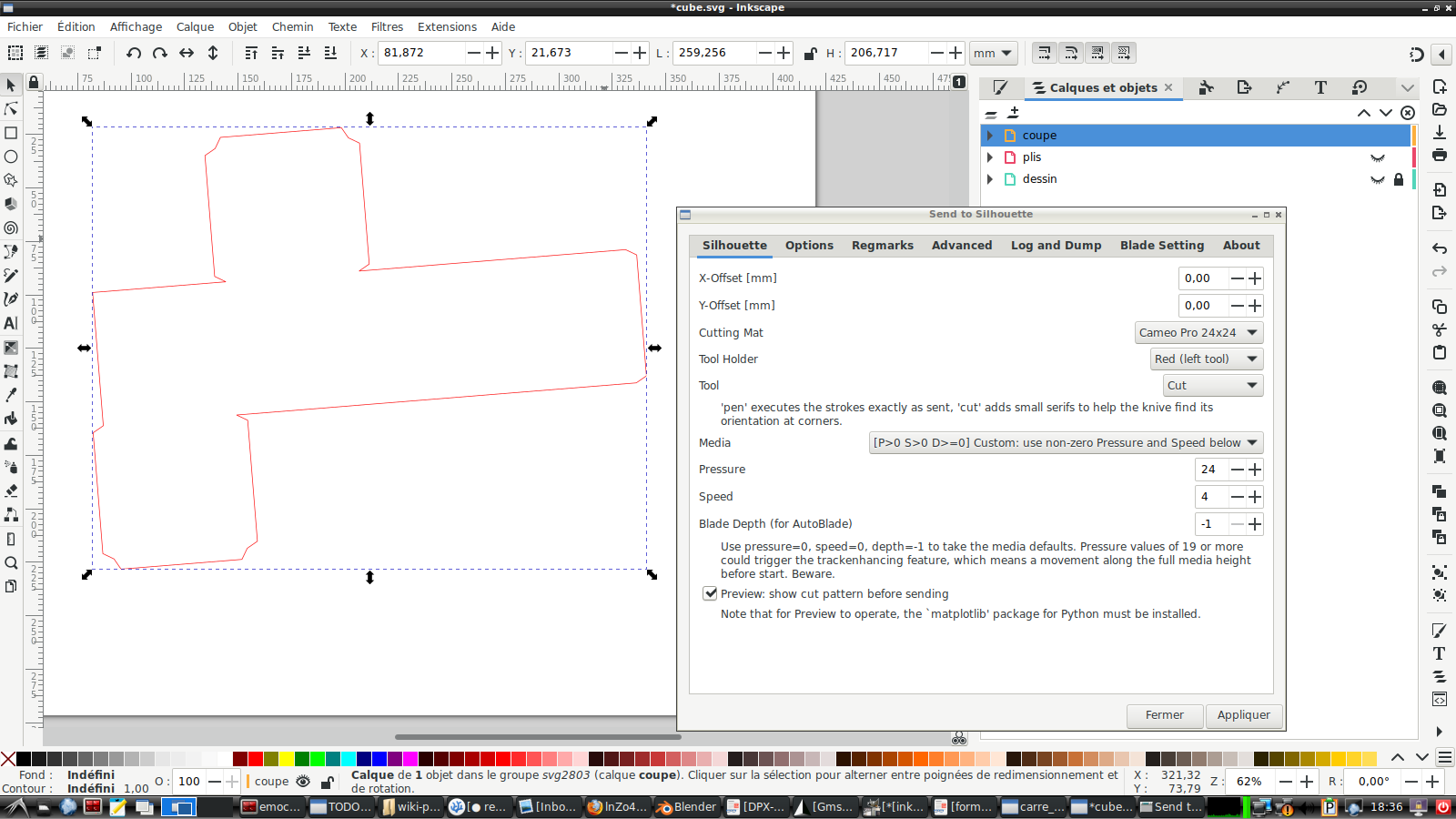This screenshot has width=1456, height=819.
Task: Open the Media selection dropdown
Action: (1065, 443)
